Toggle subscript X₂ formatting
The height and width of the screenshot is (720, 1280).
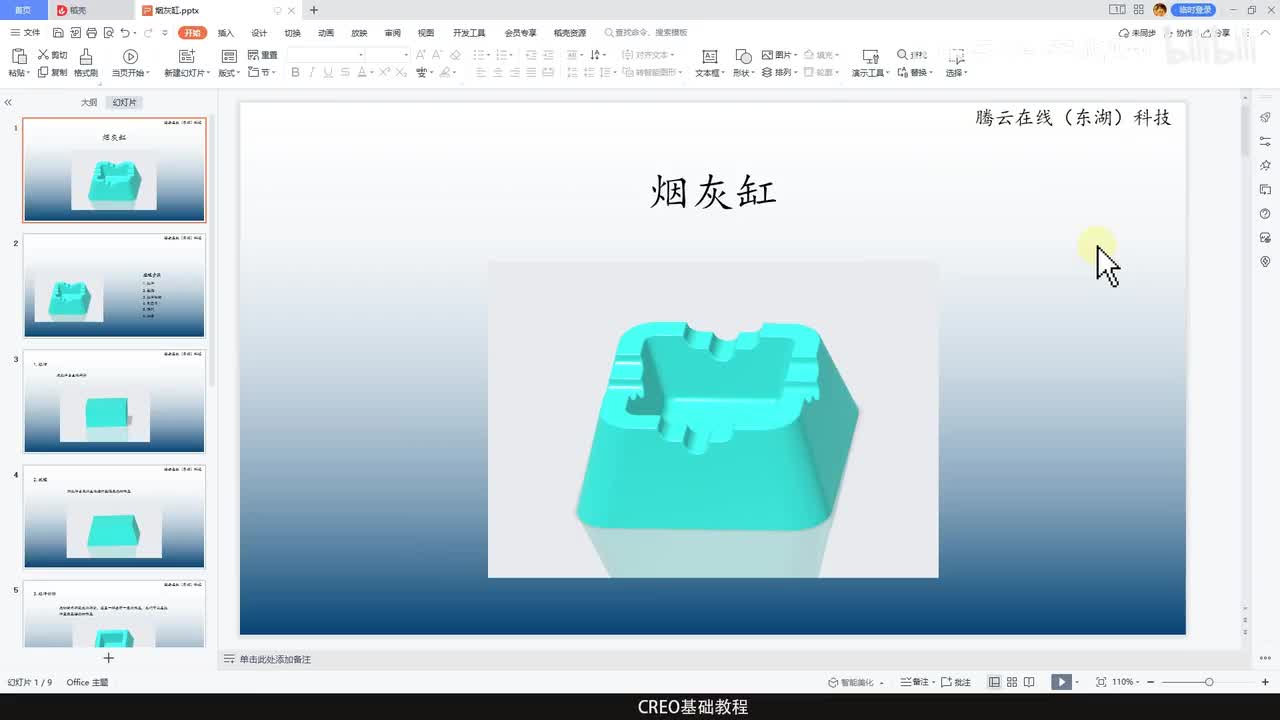pos(401,72)
